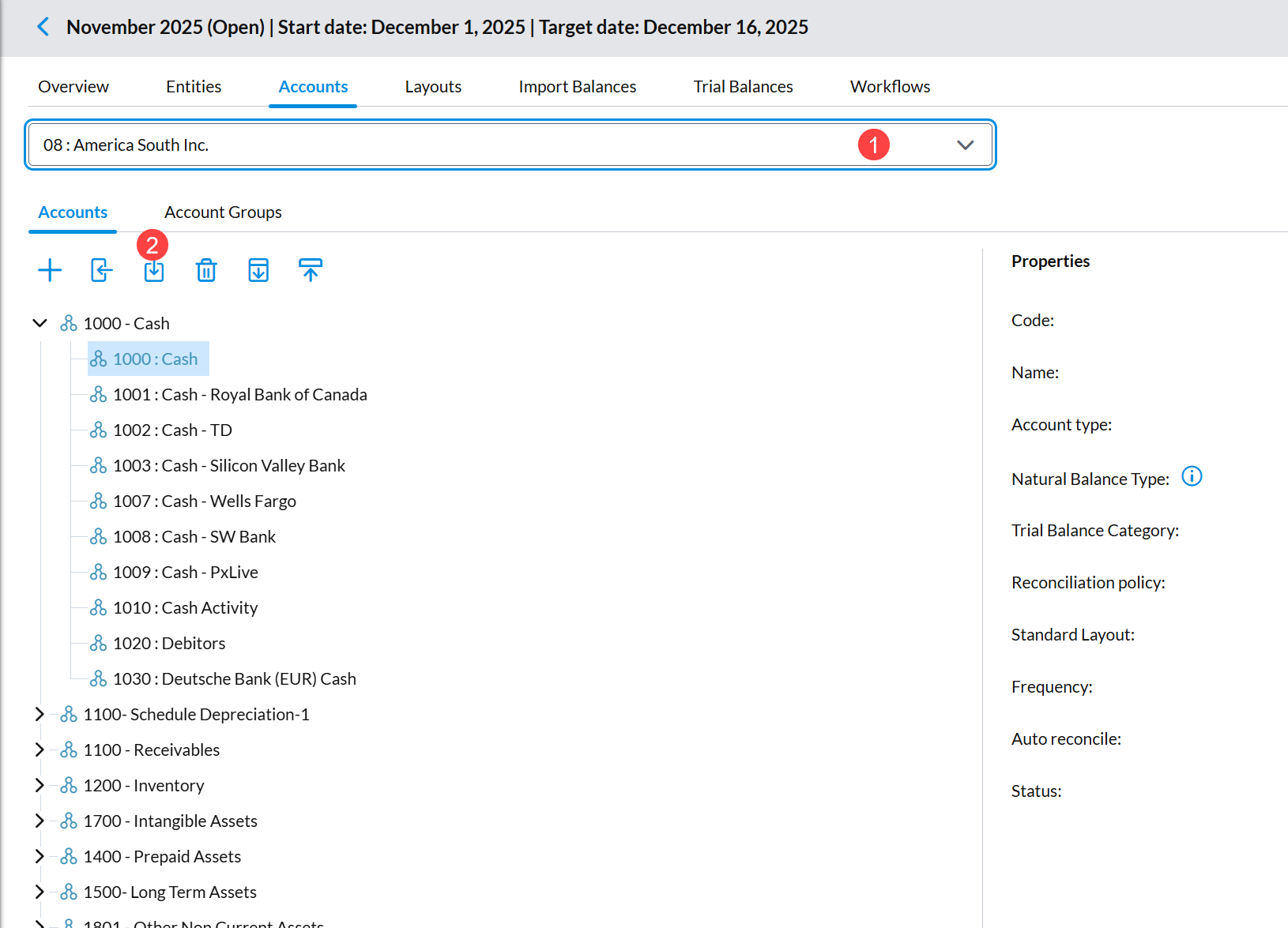This screenshot has height=928, width=1288.
Task: Click the download arrow toolbar icon
Action: pyautogui.click(x=258, y=270)
